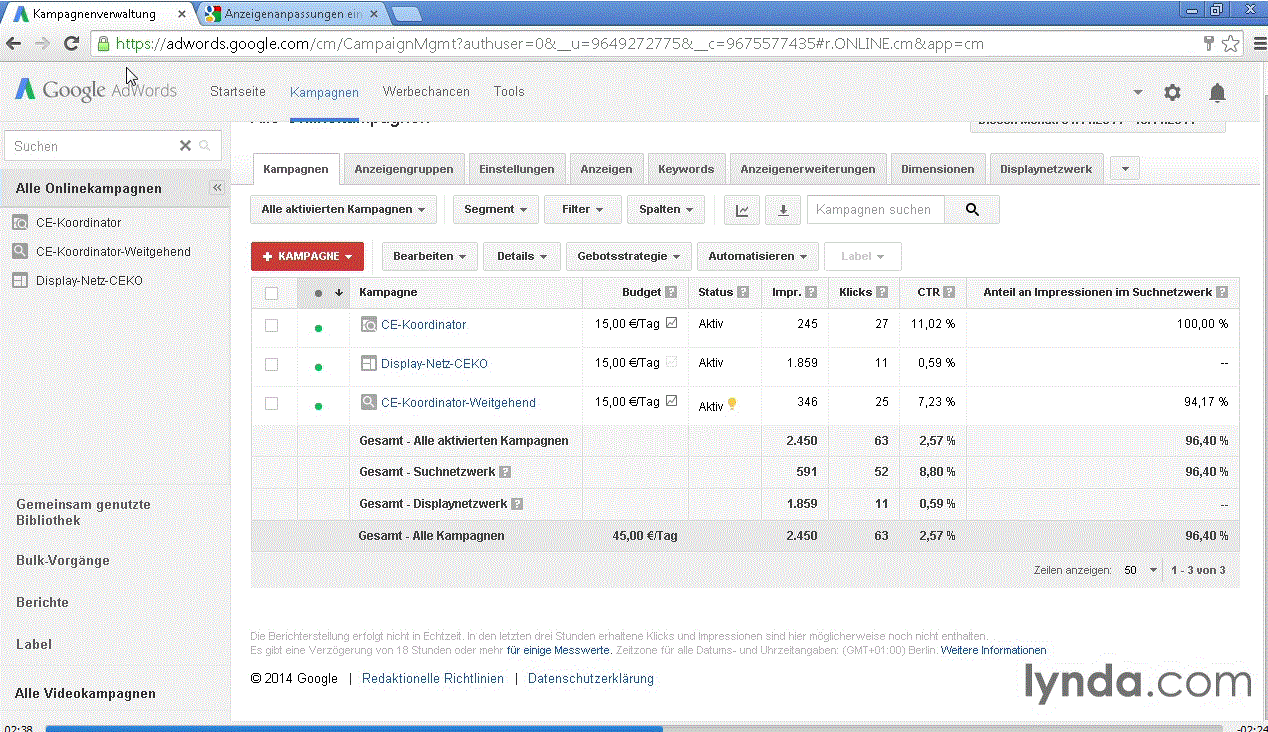Reload the page with browser refresh icon
The height and width of the screenshot is (732, 1268).
(x=71, y=43)
